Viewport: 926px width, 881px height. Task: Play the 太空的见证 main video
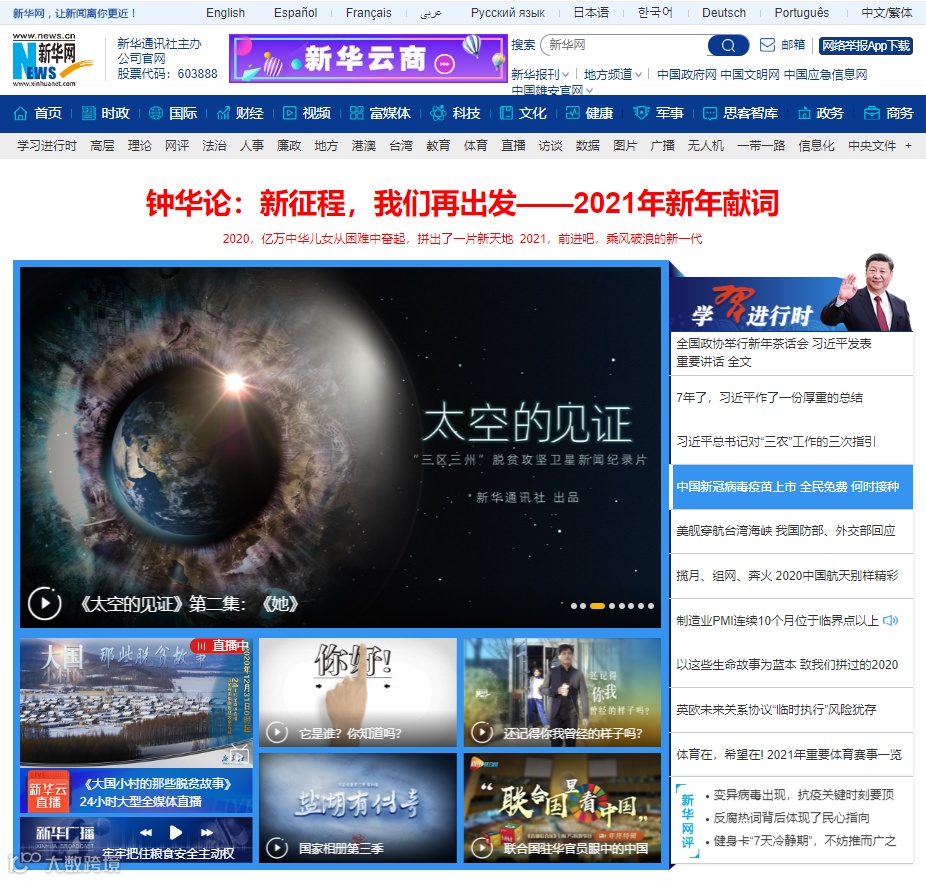click(44, 603)
